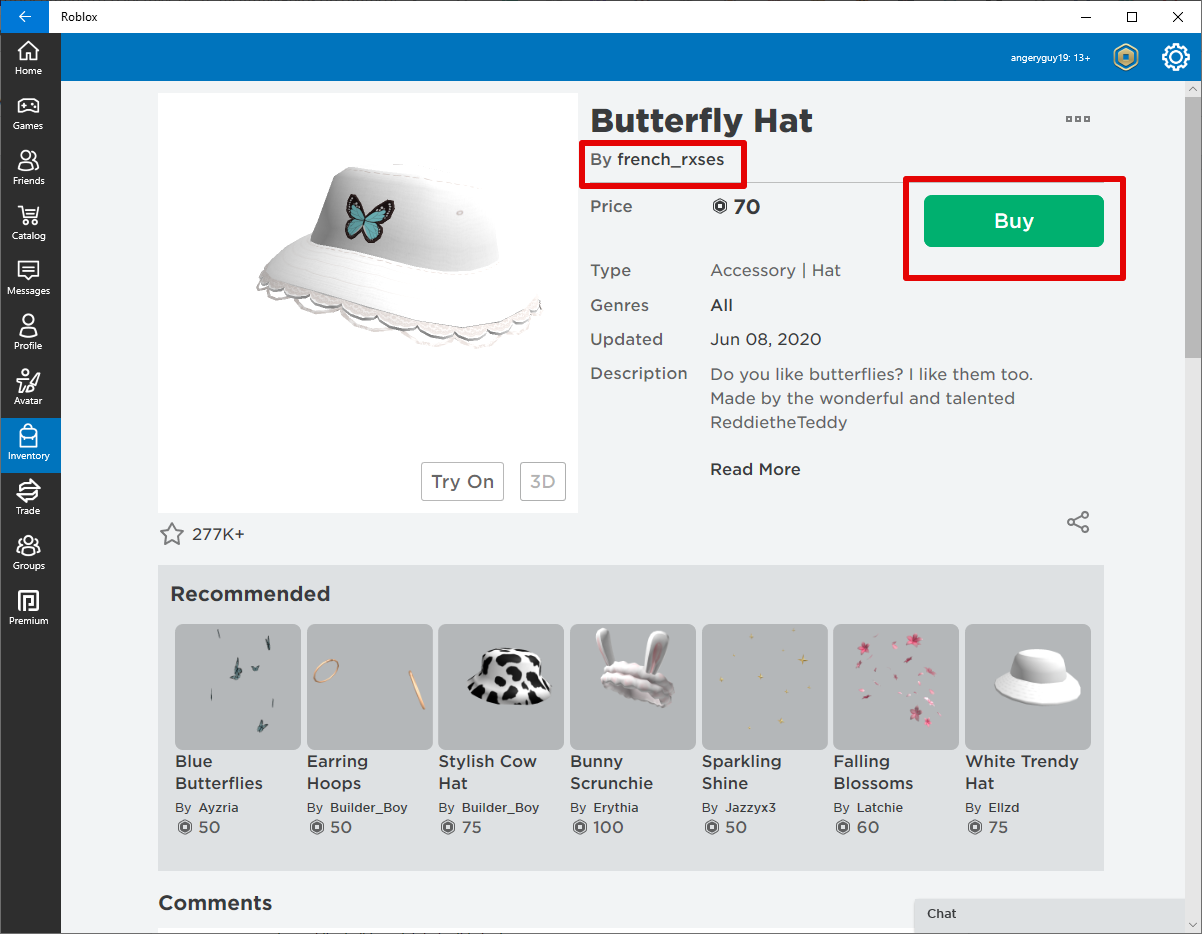Open Inventory in the sidebar
The width and height of the screenshot is (1202, 934).
29,443
